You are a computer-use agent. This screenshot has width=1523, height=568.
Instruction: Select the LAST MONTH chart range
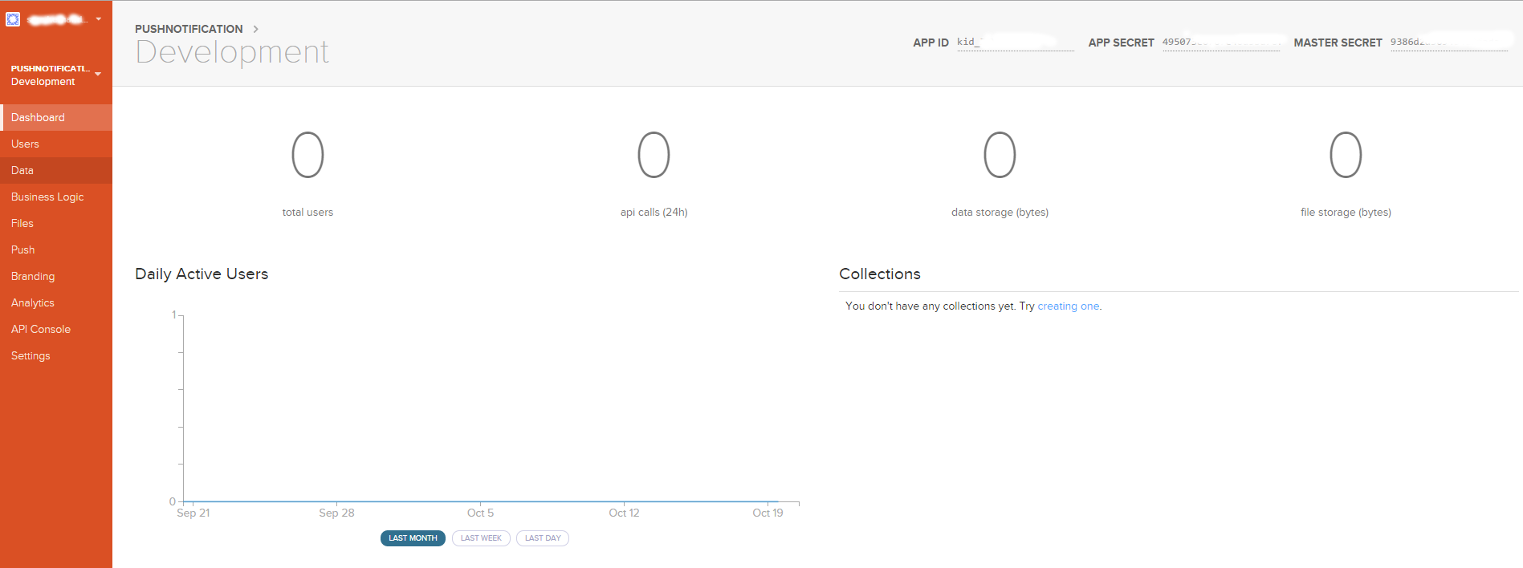tap(413, 538)
